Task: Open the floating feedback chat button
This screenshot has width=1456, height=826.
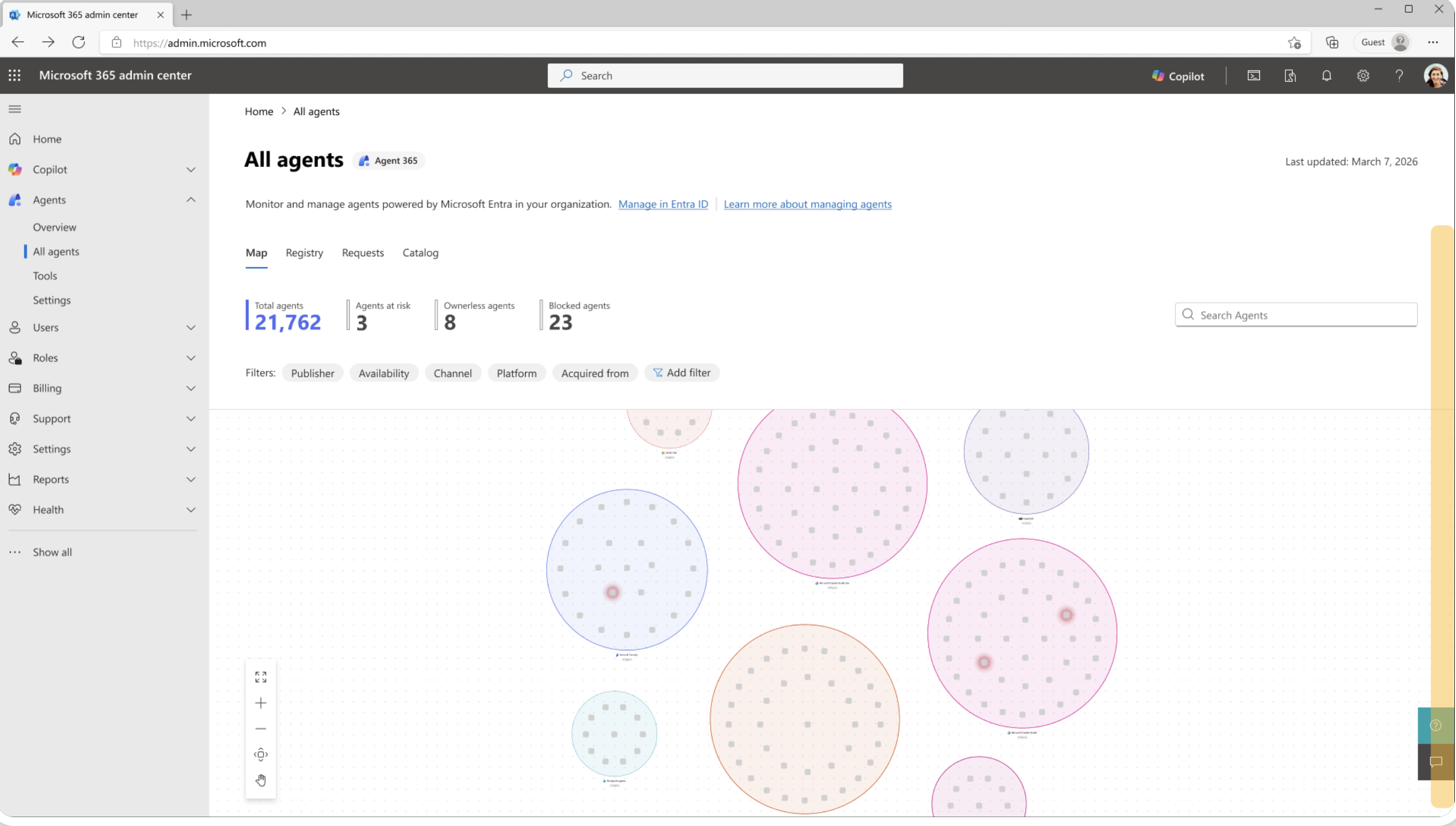Action: (x=1436, y=762)
